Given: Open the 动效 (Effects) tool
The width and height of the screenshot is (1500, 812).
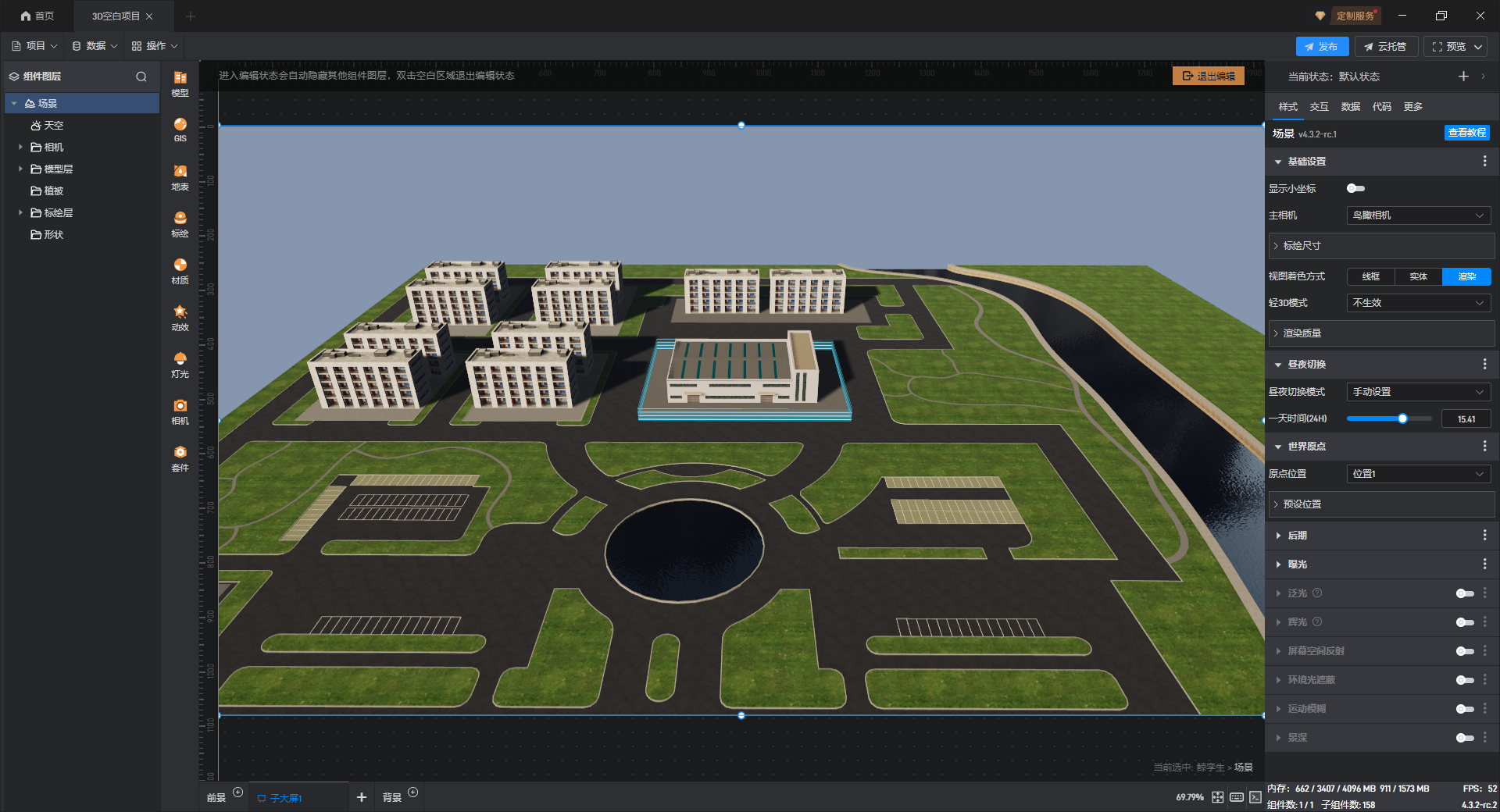Looking at the screenshot, I should 180,316.
